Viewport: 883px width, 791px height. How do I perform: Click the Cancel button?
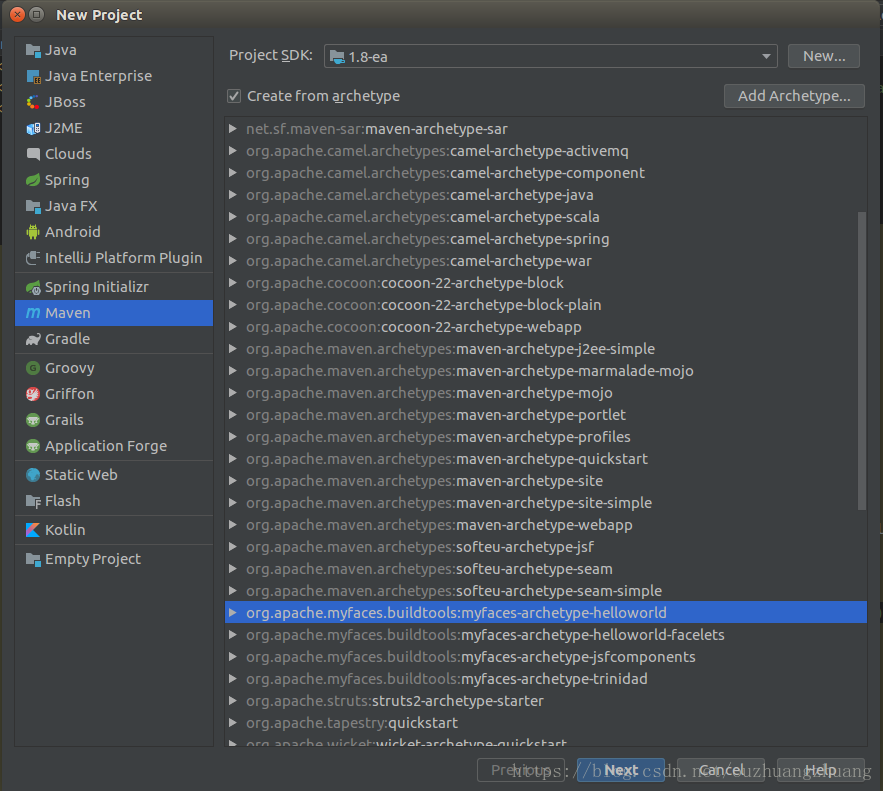click(x=721, y=770)
